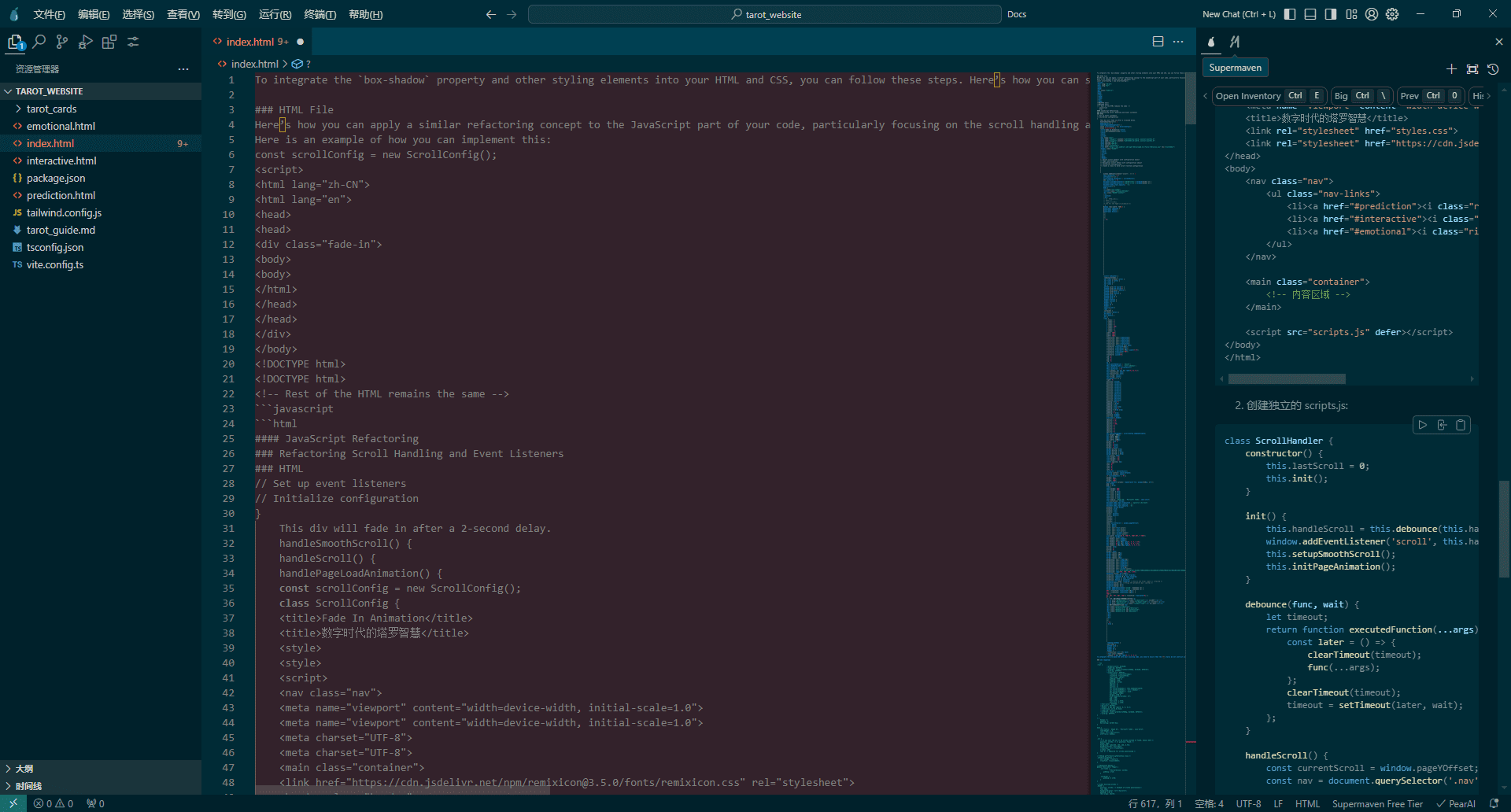Open the Extensions view icon
The height and width of the screenshot is (812, 1511).
(109, 42)
